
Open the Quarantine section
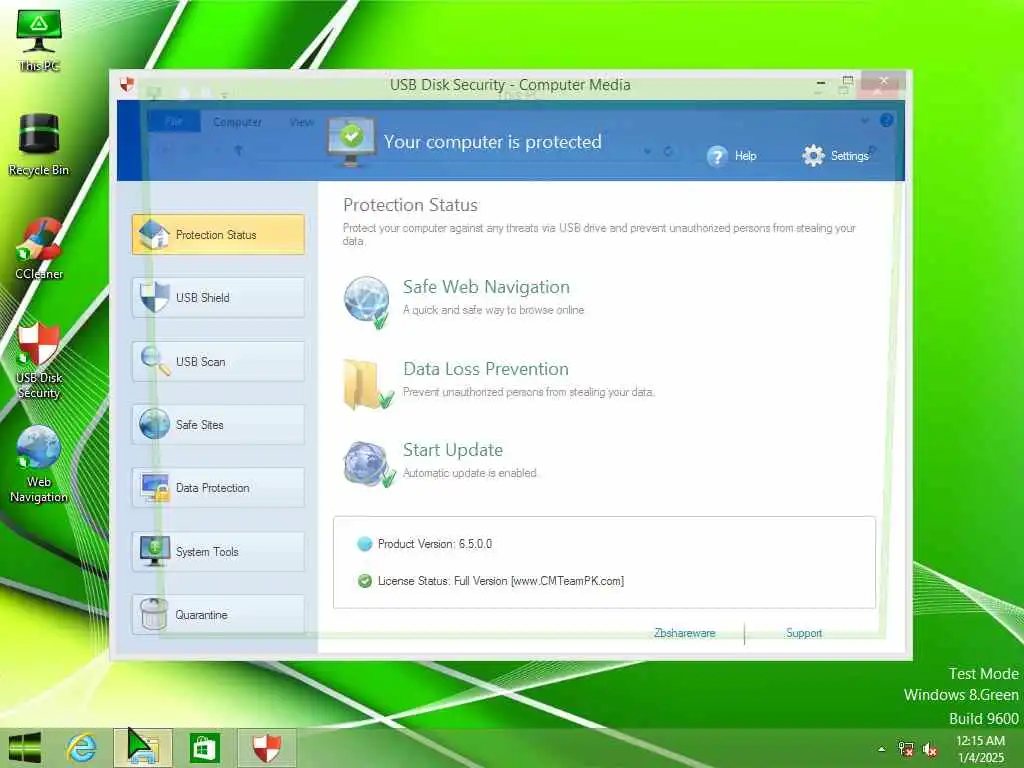tap(218, 615)
